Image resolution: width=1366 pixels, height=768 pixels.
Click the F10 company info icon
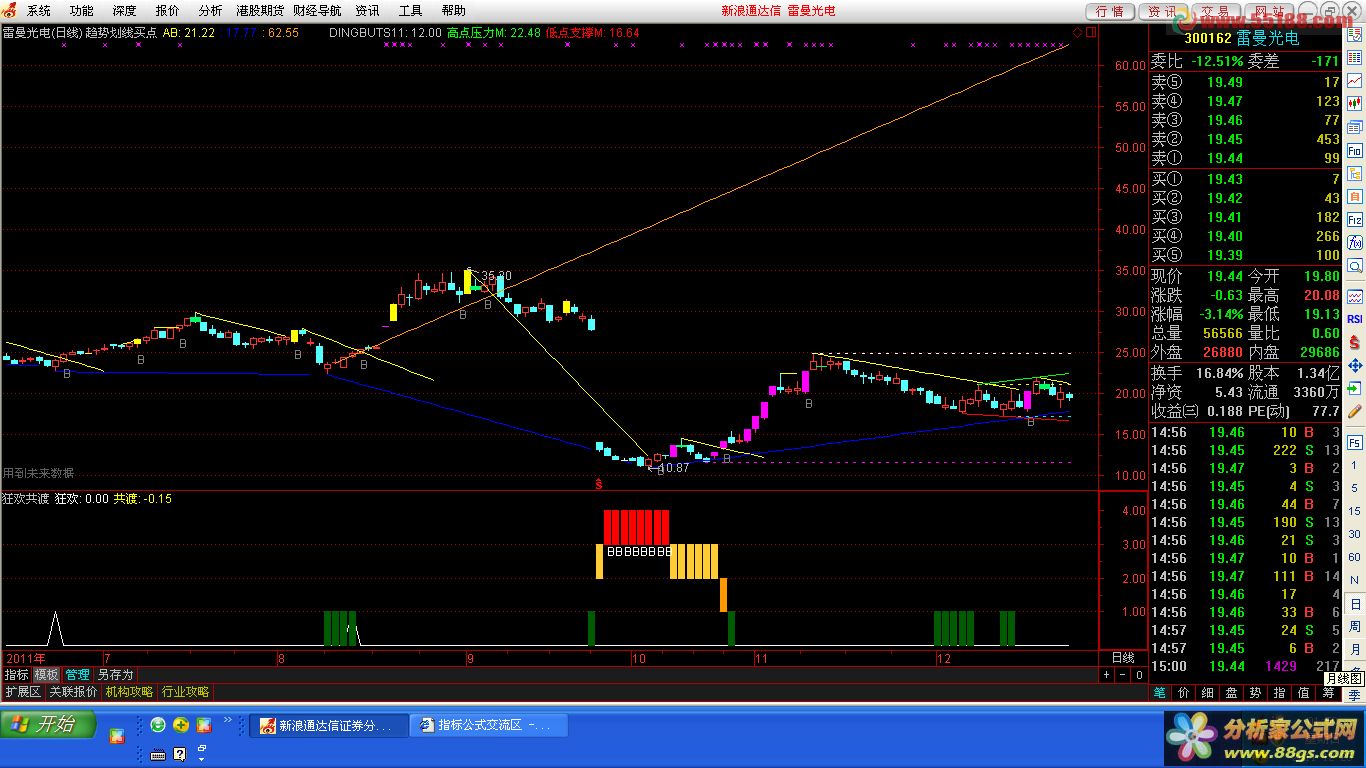click(x=1355, y=150)
